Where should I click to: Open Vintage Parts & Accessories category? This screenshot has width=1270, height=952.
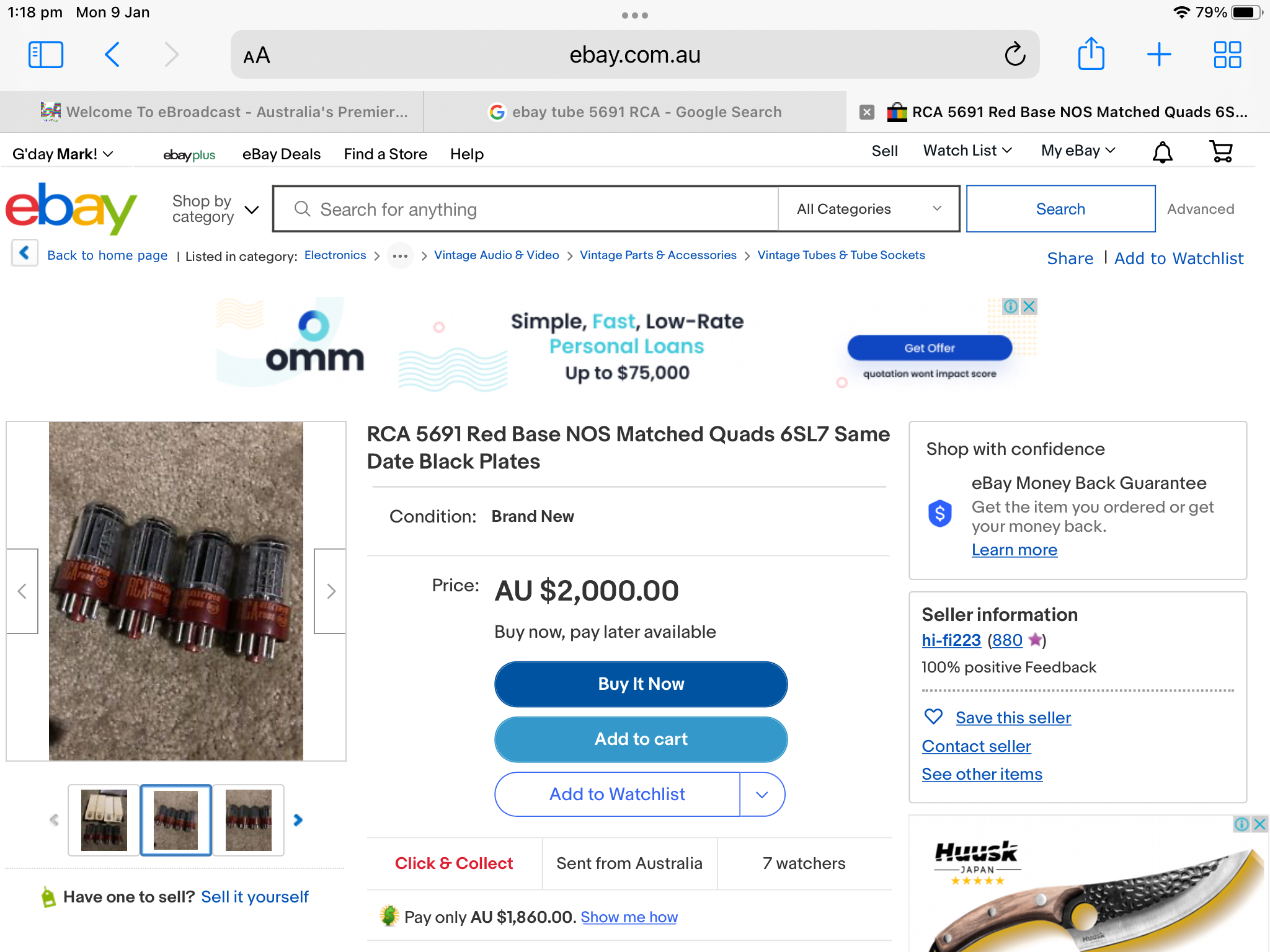(x=658, y=255)
